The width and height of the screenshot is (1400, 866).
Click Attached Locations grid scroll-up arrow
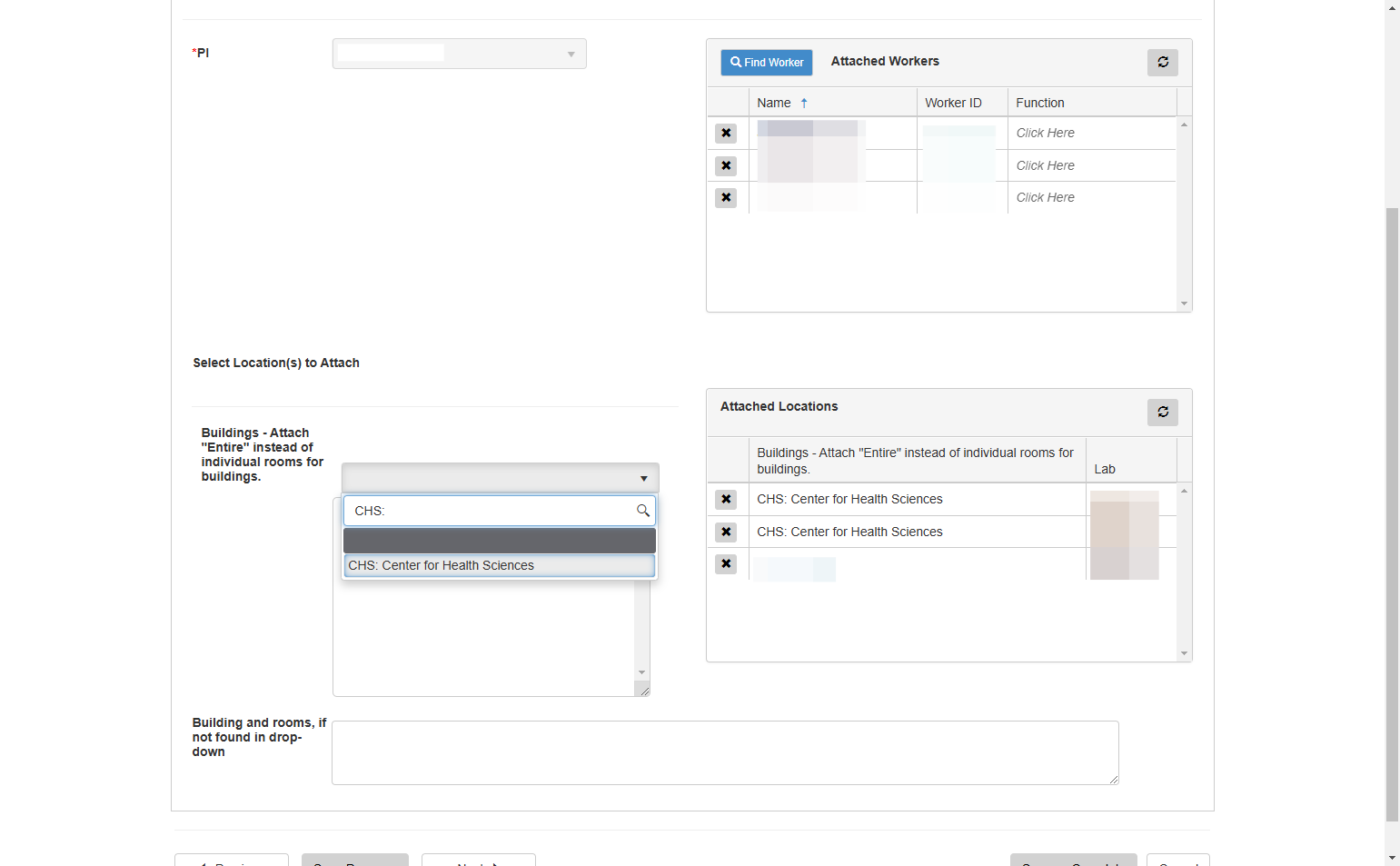coord(1184,491)
